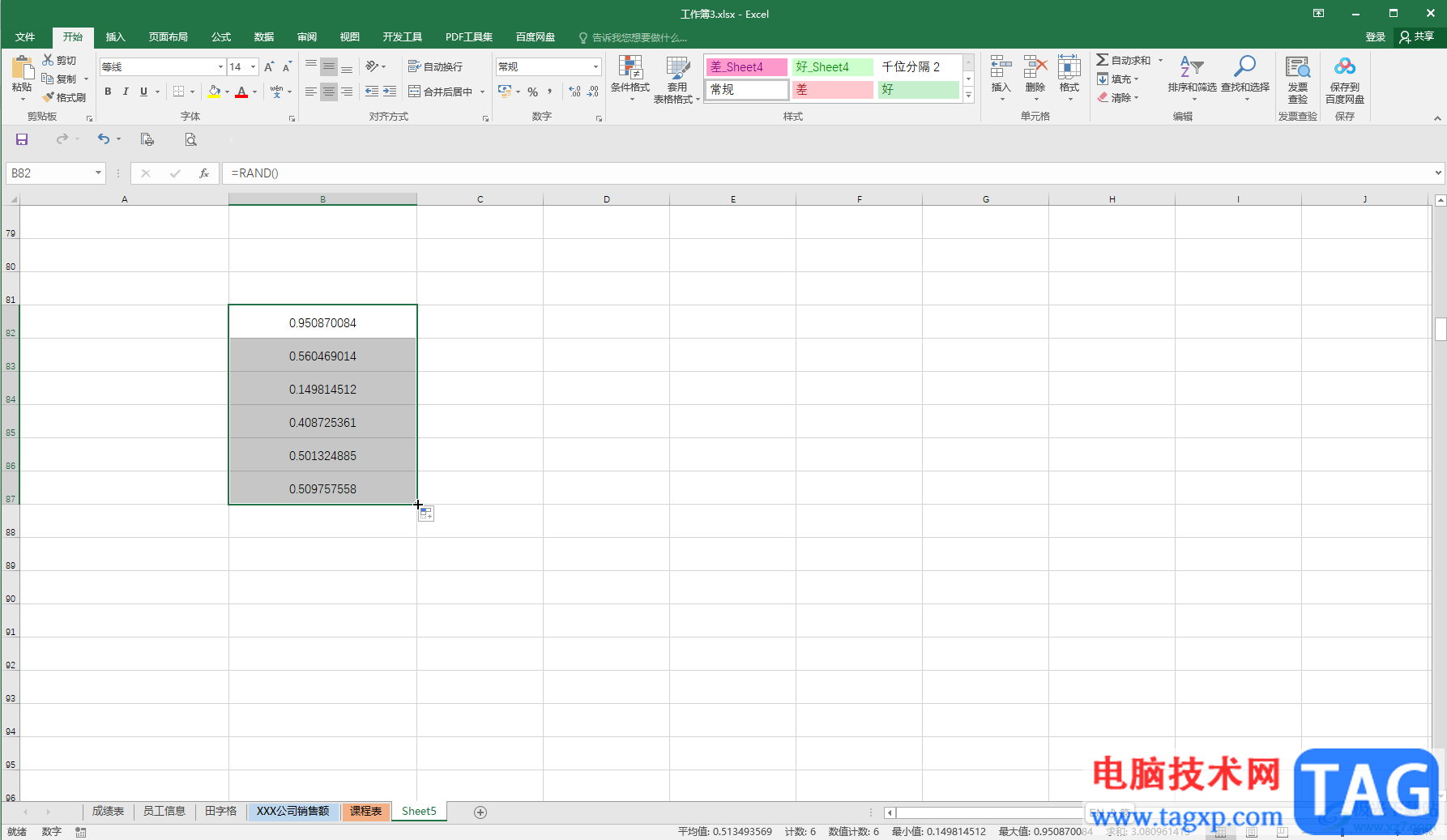The width and height of the screenshot is (1447, 840).
Task: Click the percent style icon
Action: coord(533,92)
